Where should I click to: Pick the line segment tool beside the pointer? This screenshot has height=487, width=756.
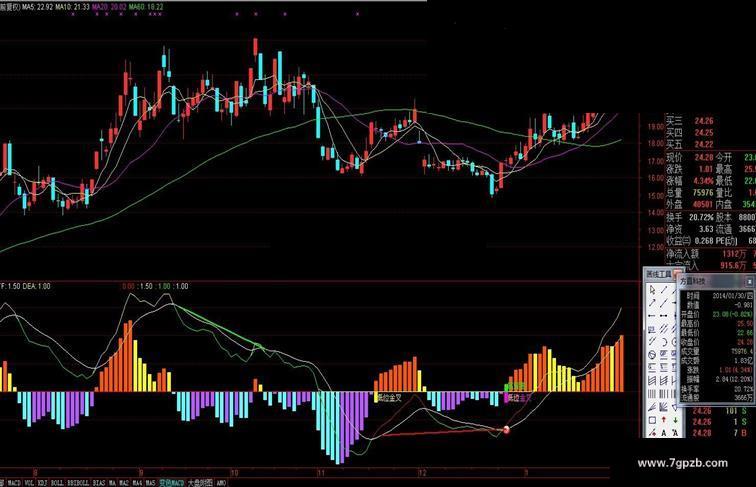(x=663, y=290)
